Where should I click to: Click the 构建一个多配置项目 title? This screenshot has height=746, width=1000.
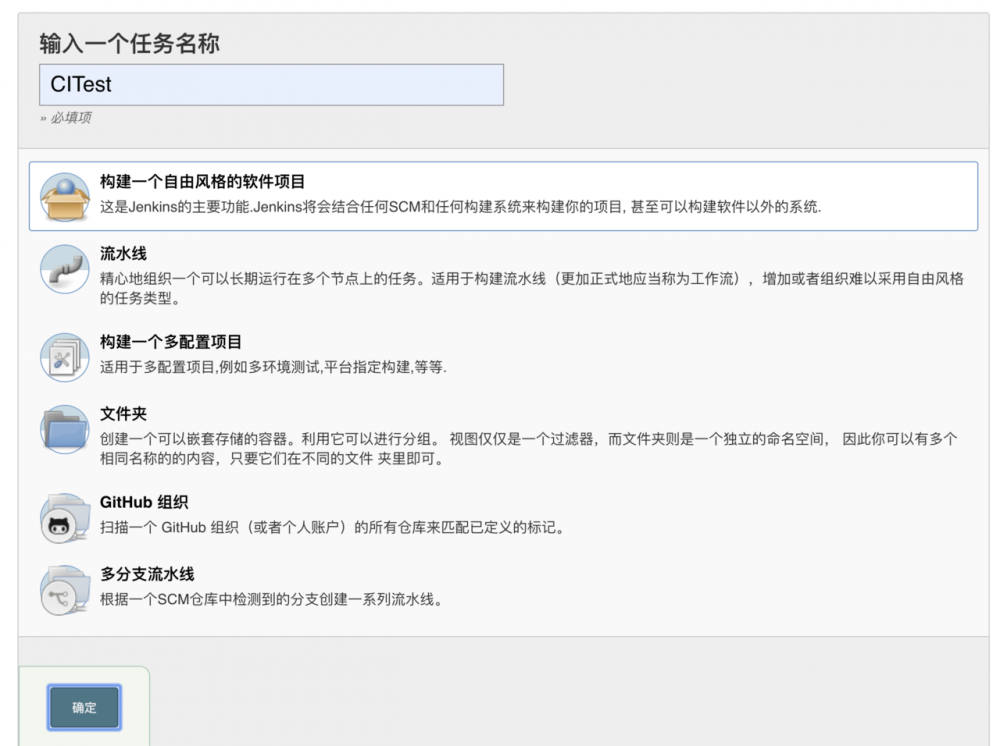(x=172, y=341)
